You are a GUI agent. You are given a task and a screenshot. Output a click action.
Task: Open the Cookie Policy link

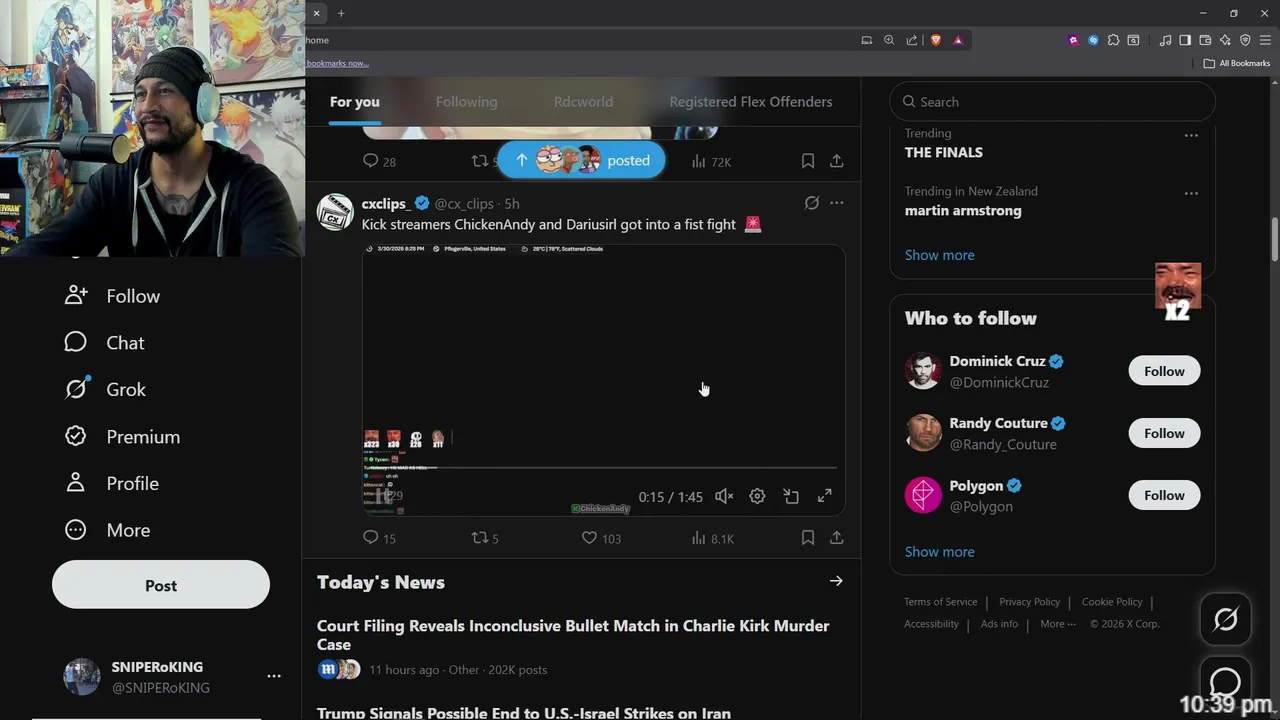pyautogui.click(x=1112, y=602)
